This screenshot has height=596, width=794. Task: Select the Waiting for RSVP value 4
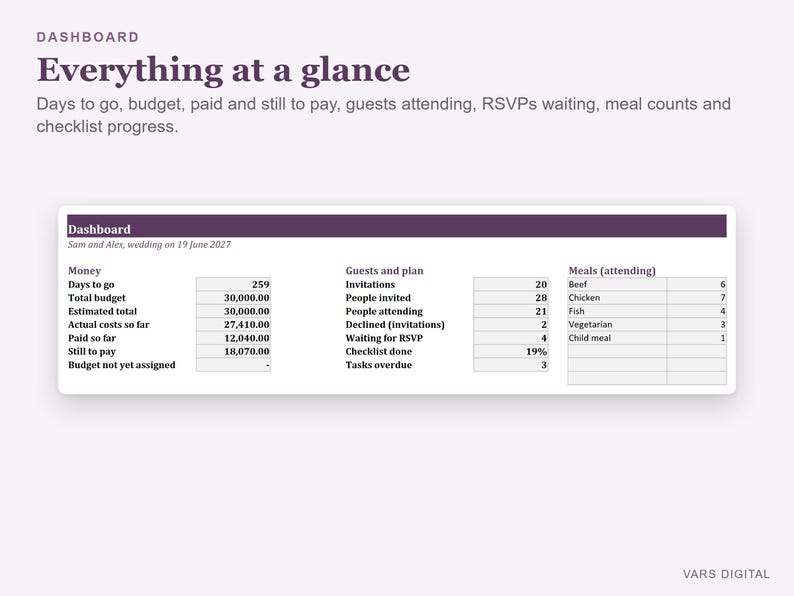coord(511,338)
